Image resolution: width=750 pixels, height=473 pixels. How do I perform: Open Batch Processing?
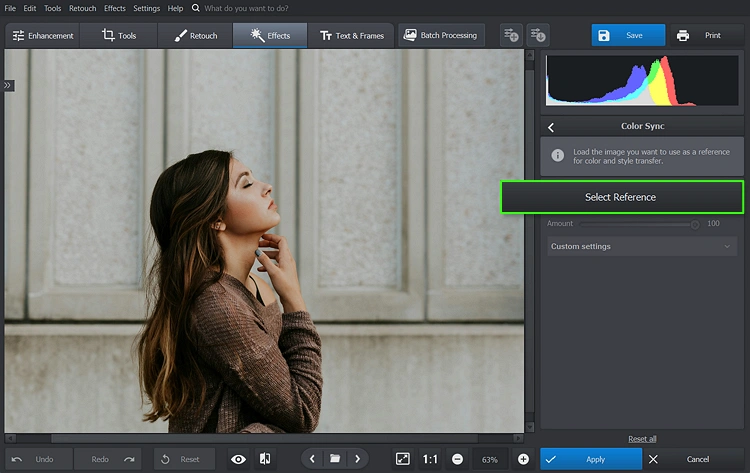pyautogui.click(x=441, y=35)
